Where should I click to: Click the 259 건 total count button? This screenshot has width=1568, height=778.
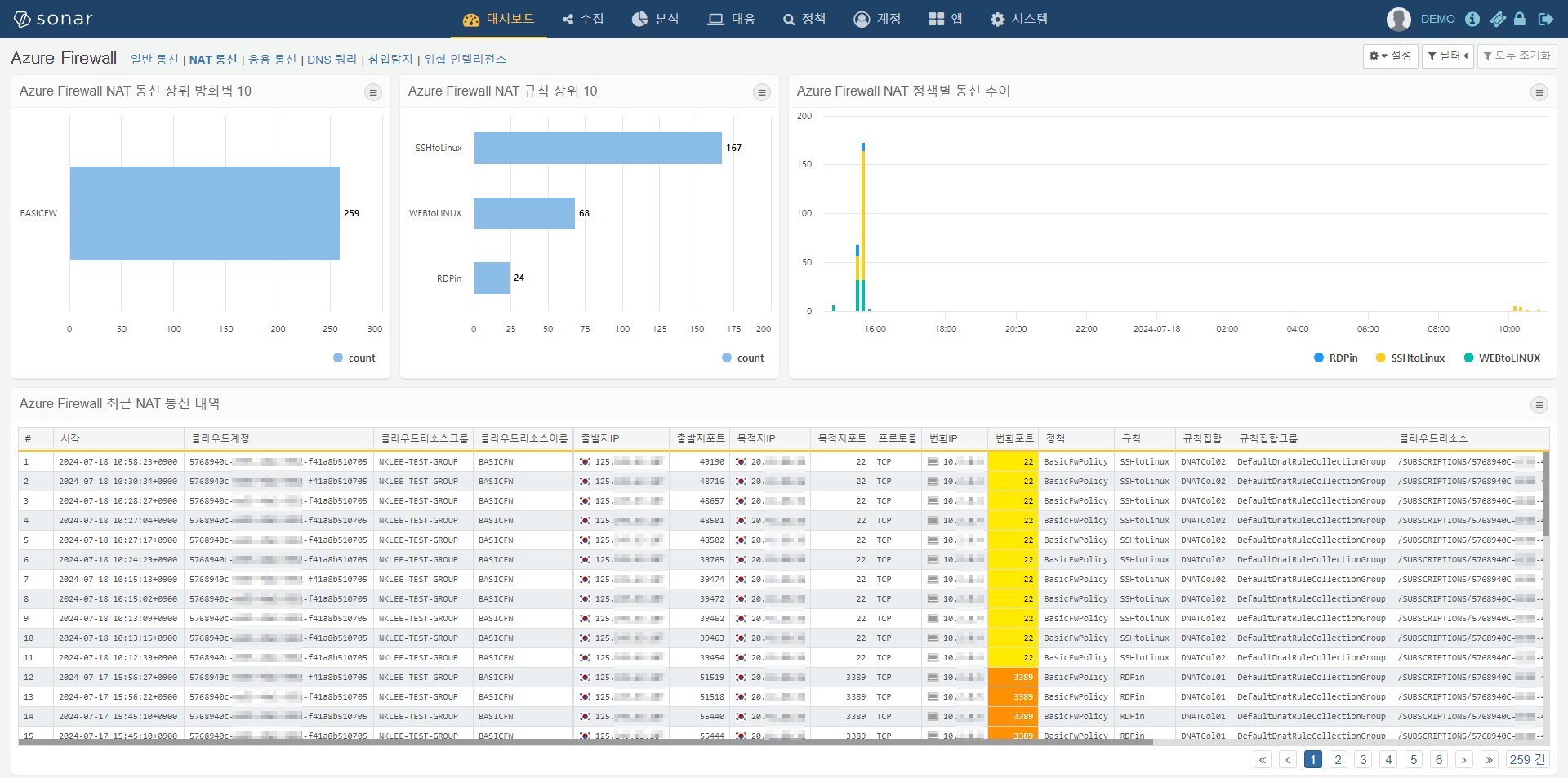[x=1527, y=759]
